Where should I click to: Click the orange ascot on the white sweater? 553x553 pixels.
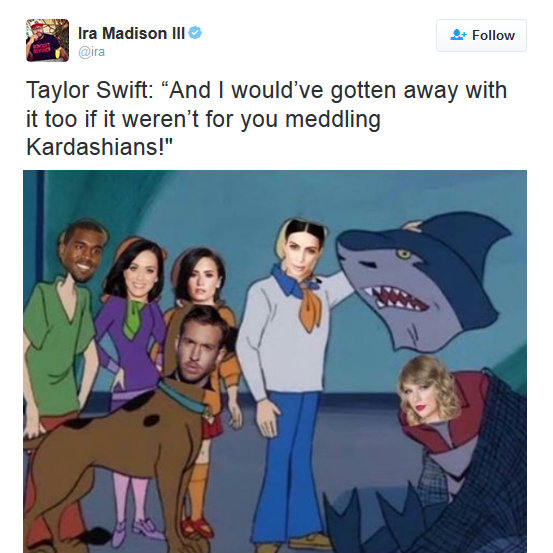pos(310,308)
